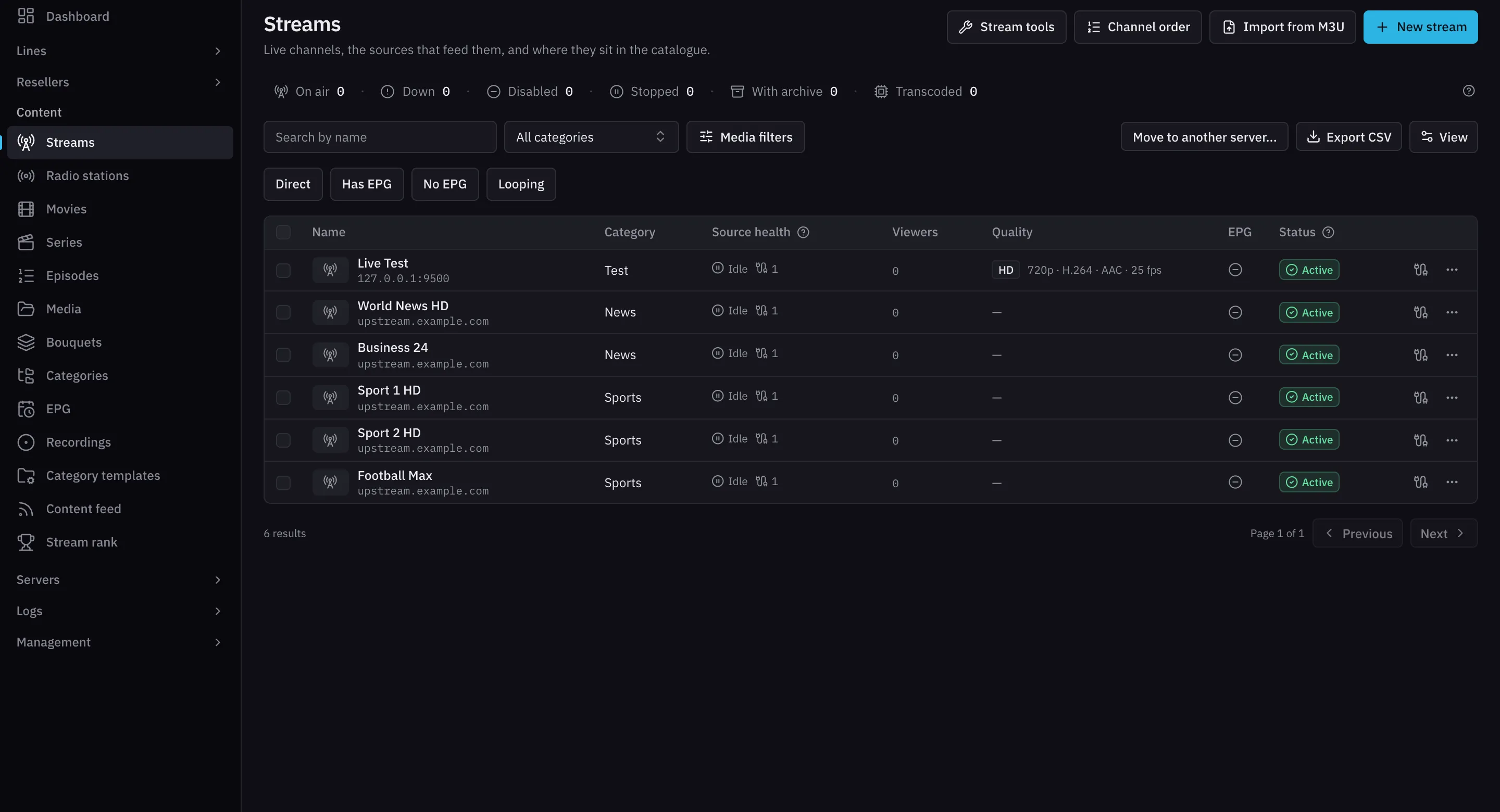
Task: Filter streams by No EPG
Action: point(445,184)
